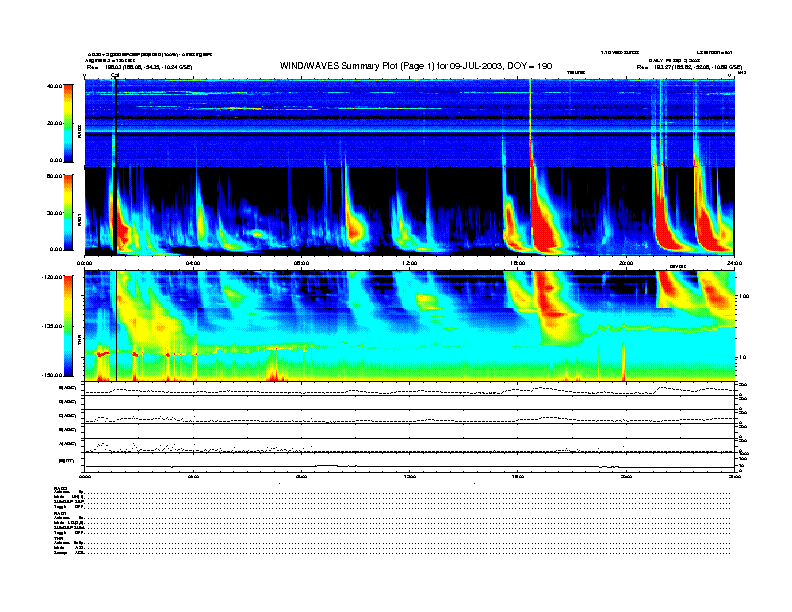Click the 00:00 time axis label

(85, 263)
